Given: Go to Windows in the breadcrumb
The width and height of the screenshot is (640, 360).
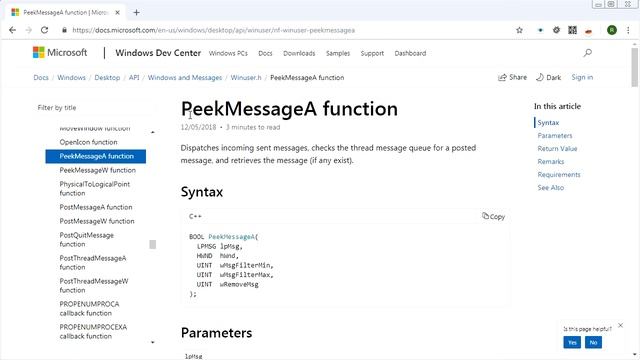Looking at the screenshot, I should click(x=71, y=78).
